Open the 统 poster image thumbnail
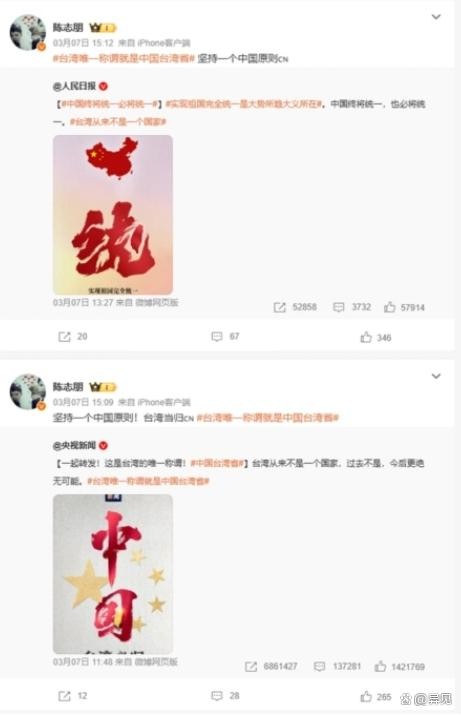This screenshot has height=715, width=461. (x=113, y=215)
